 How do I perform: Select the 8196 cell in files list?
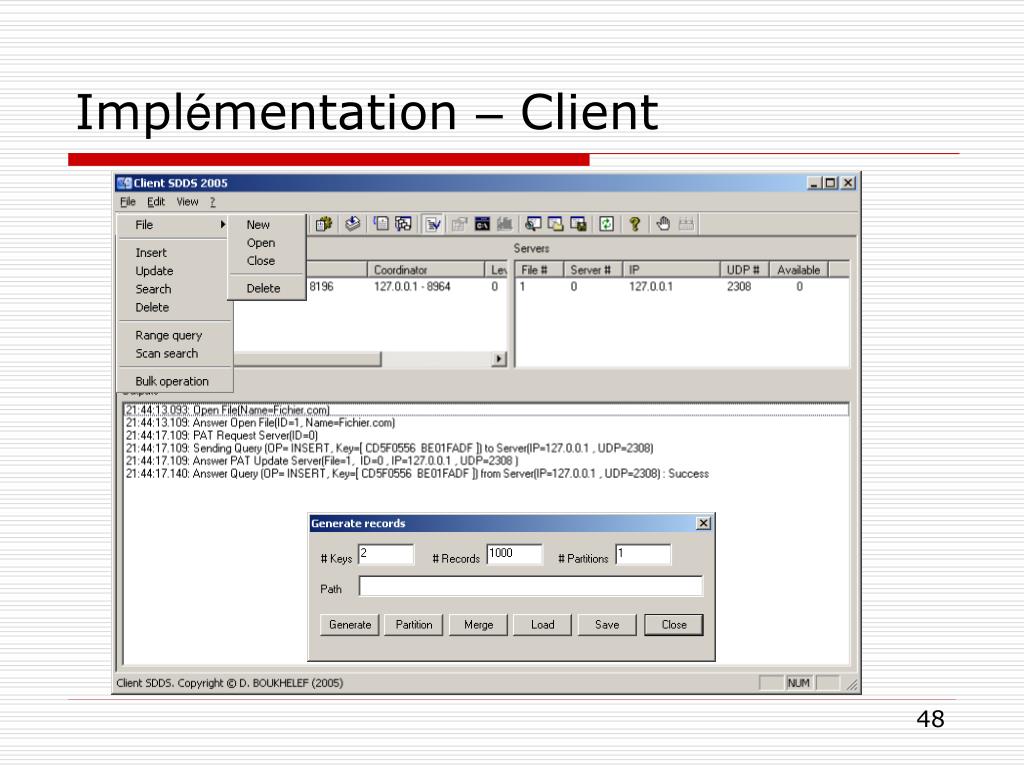pyautogui.click(x=321, y=287)
